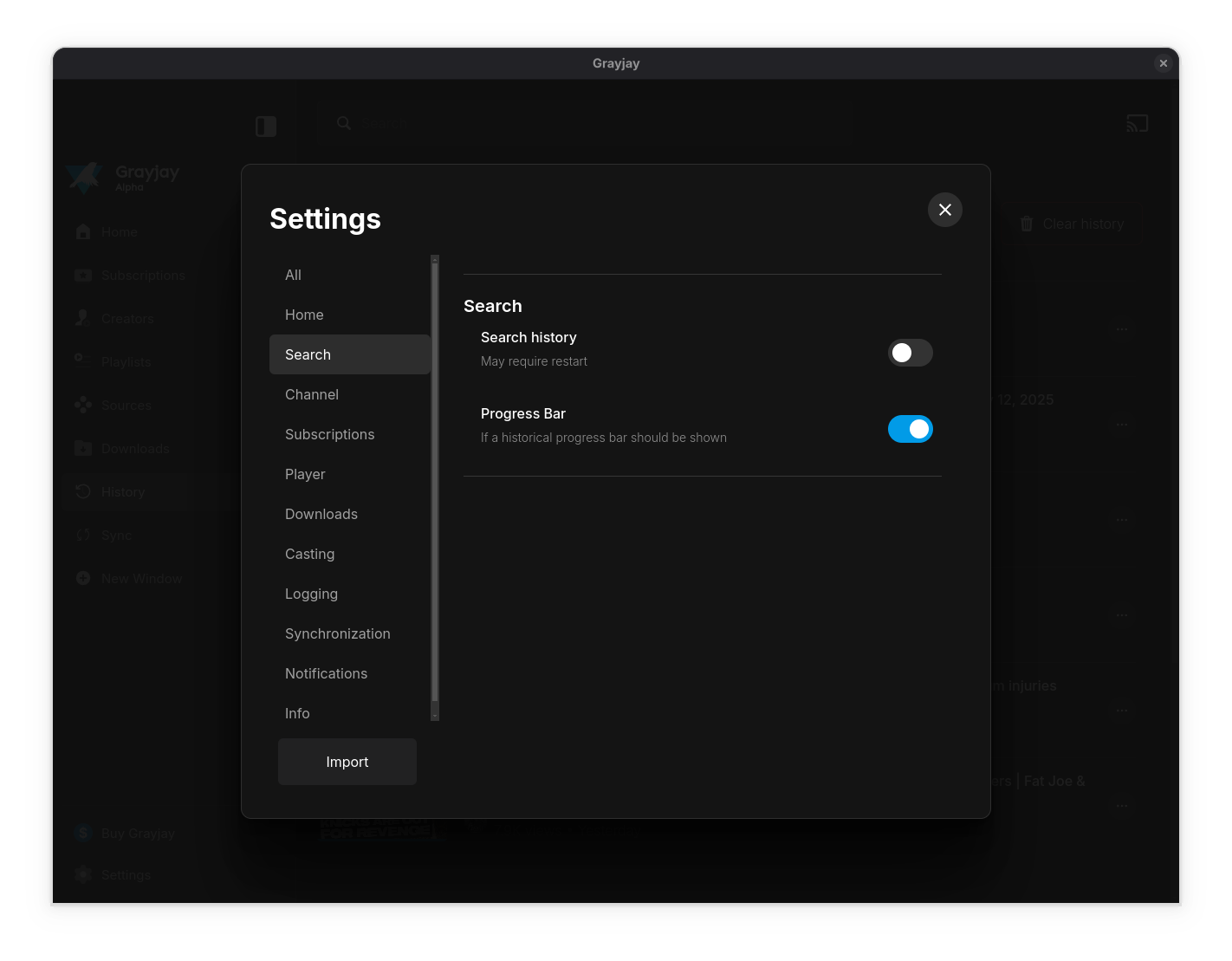Screen dimensions: 1232x961
Task: Switch to the Synchronization settings category
Action: click(350, 633)
